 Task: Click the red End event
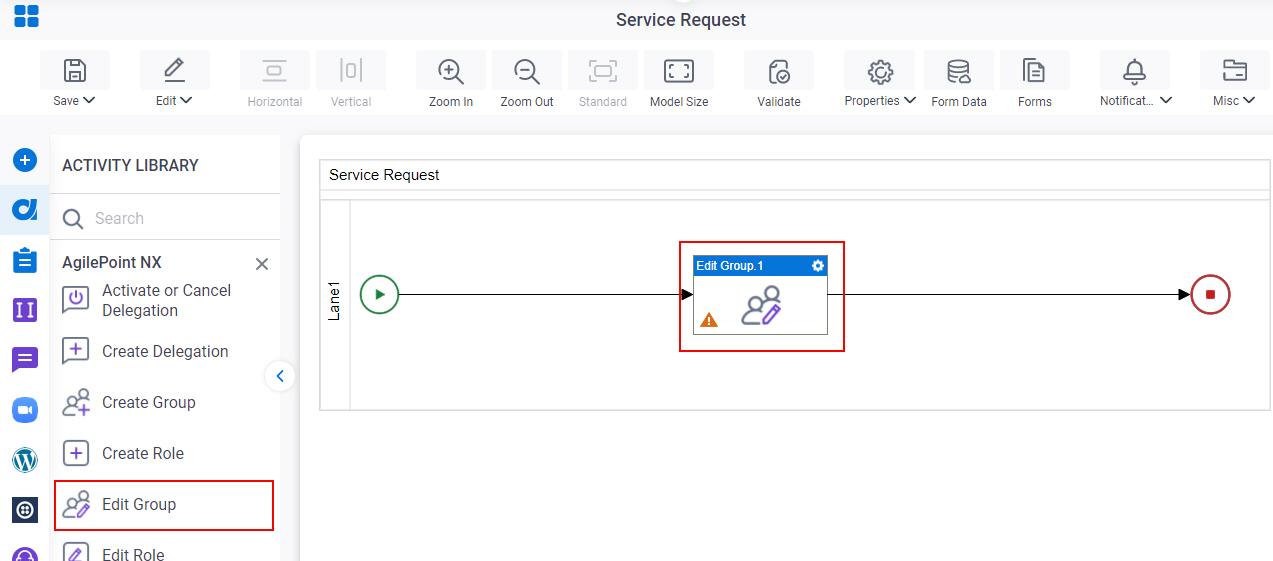(1210, 294)
